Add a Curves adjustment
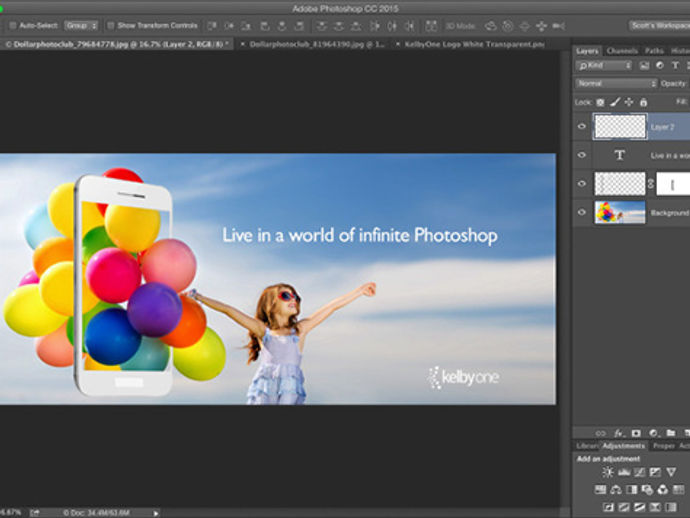 (639, 472)
